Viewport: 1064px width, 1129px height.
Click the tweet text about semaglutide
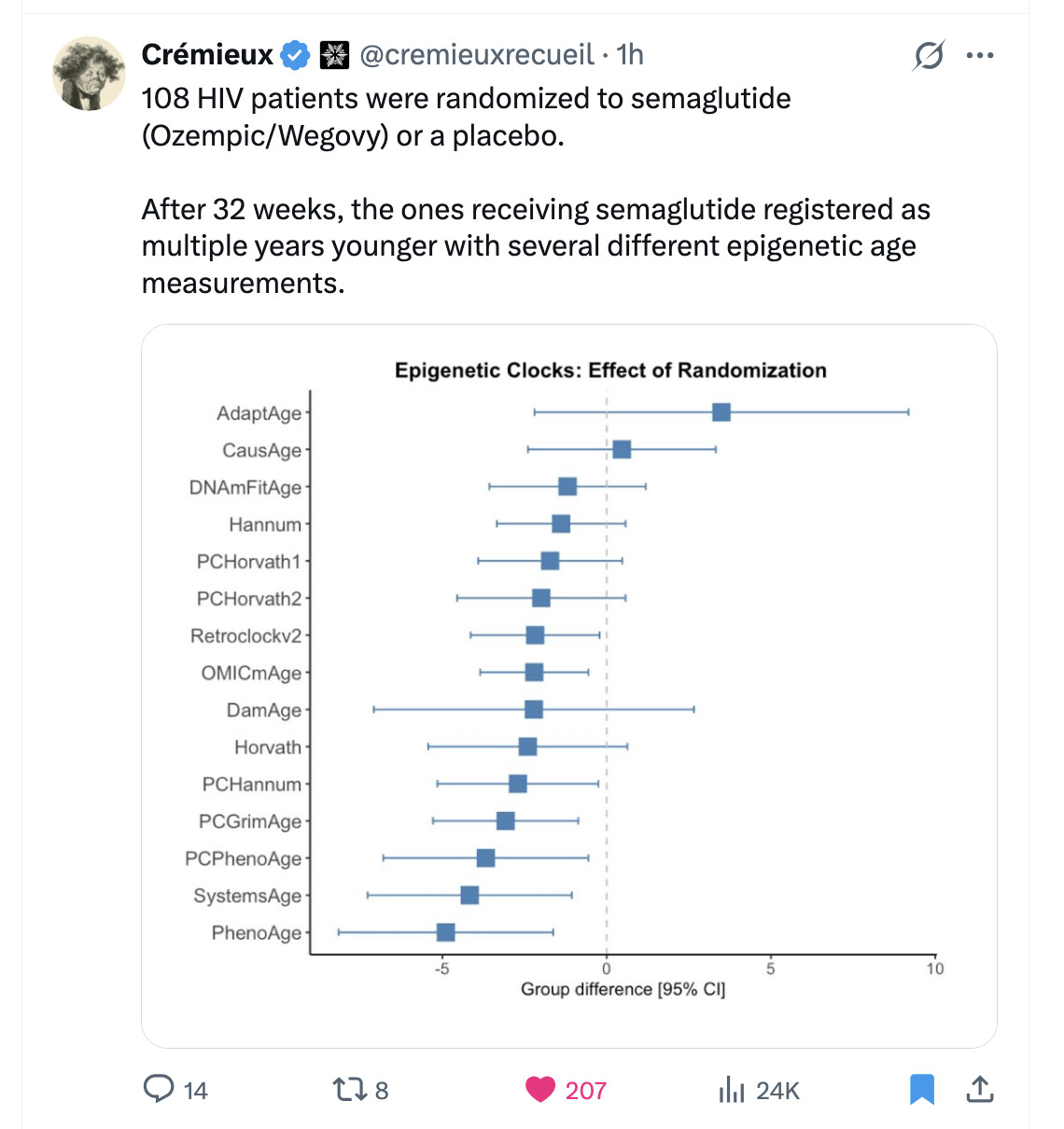536,190
